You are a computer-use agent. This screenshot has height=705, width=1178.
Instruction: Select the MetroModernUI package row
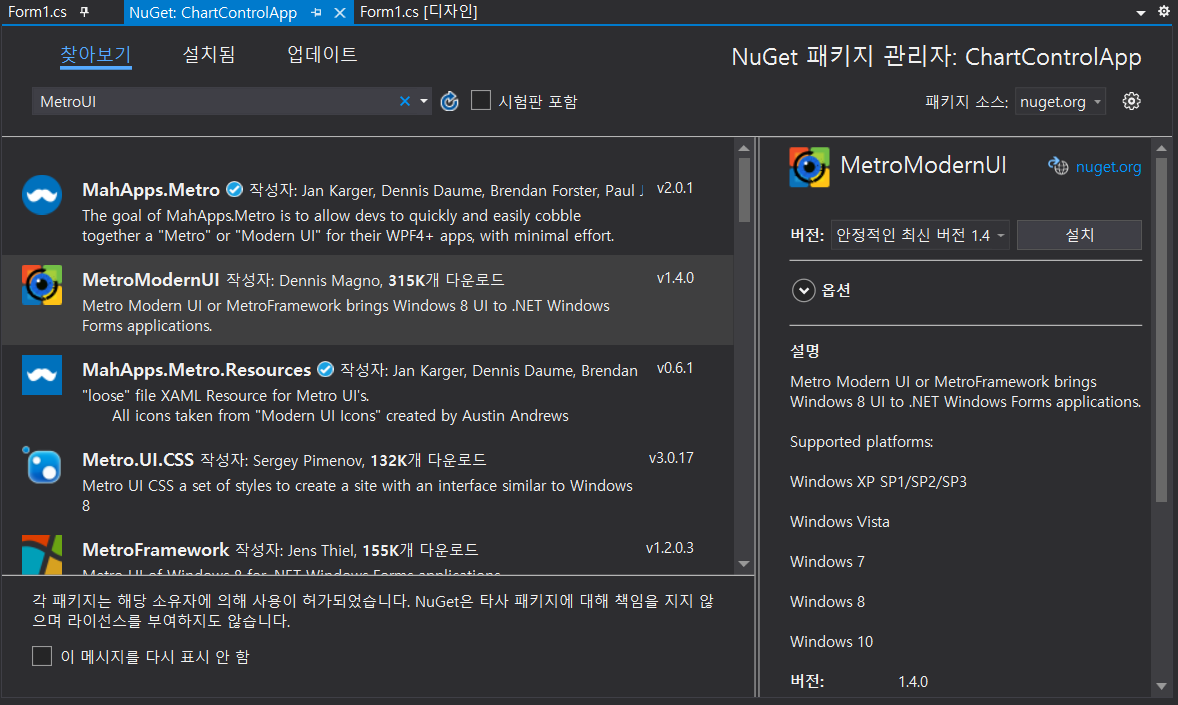pos(367,301)
